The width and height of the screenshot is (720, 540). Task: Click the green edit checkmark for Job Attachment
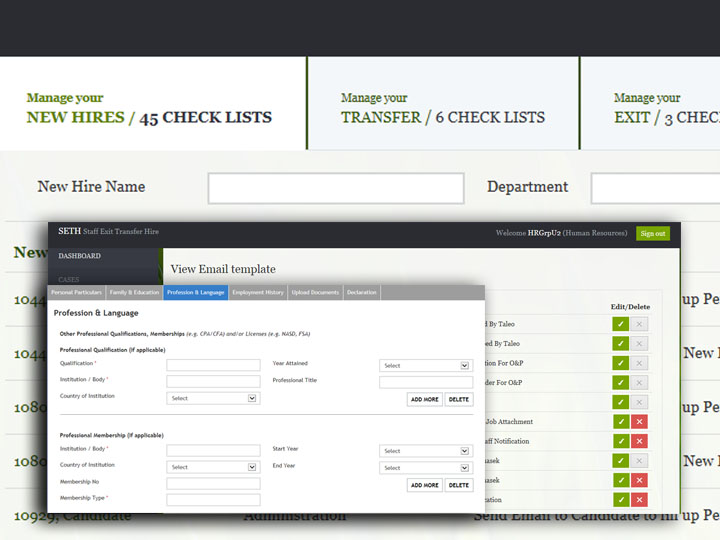coord(621,422)
